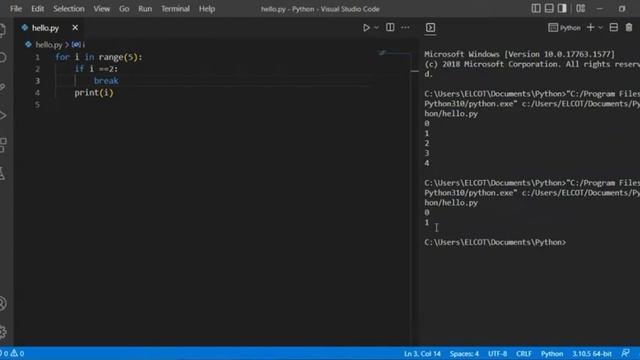The width and height of the screenshot is (640, 360).
Task: Open the Terminal menu
Action: [176, 9]
